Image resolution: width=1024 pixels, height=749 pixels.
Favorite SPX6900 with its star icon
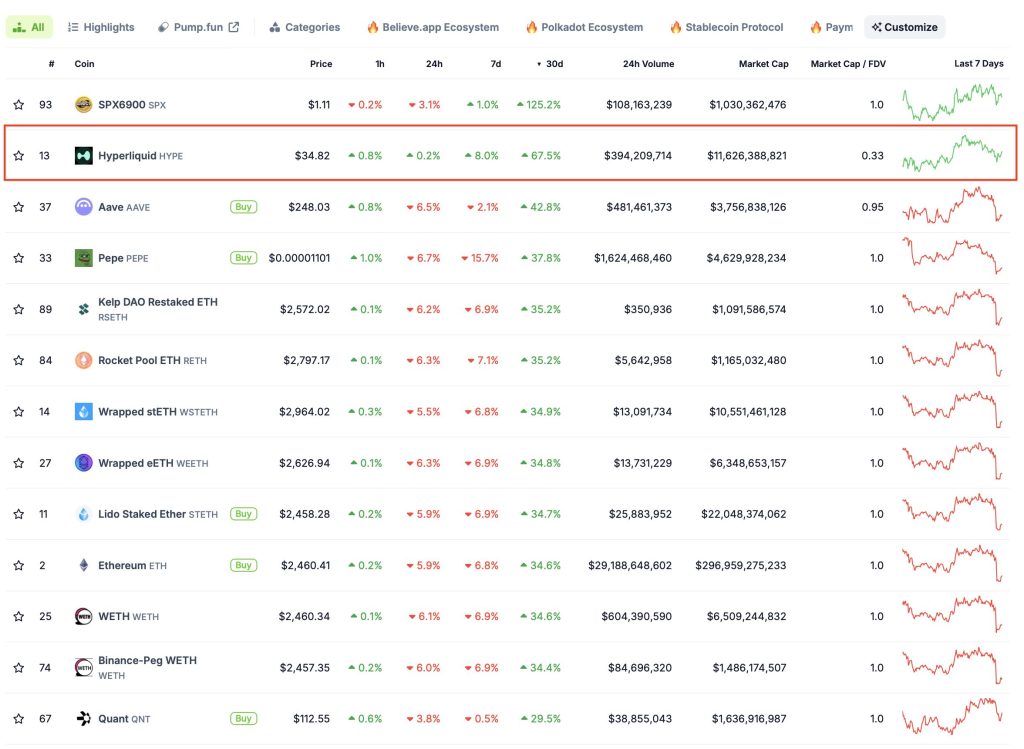(x=18, y=104)
